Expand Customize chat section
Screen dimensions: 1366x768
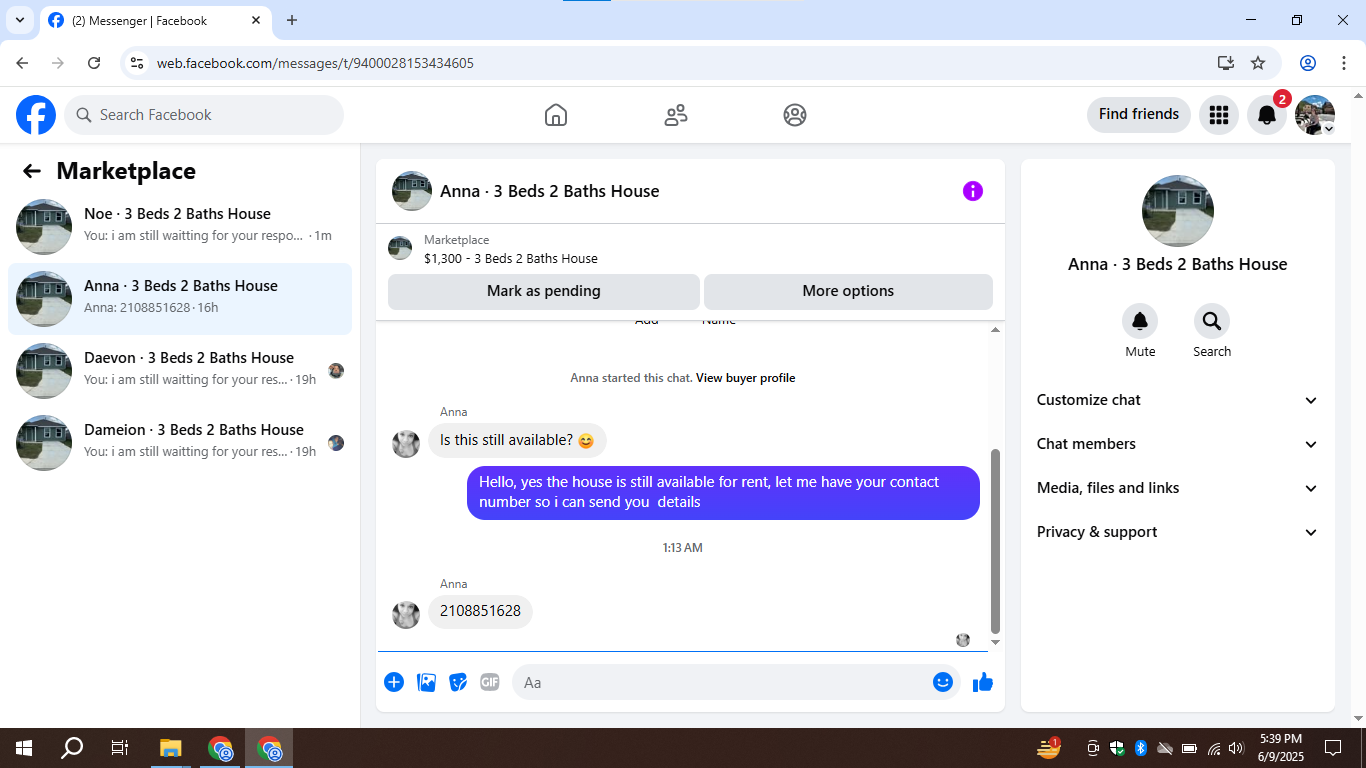point(1178,400)
